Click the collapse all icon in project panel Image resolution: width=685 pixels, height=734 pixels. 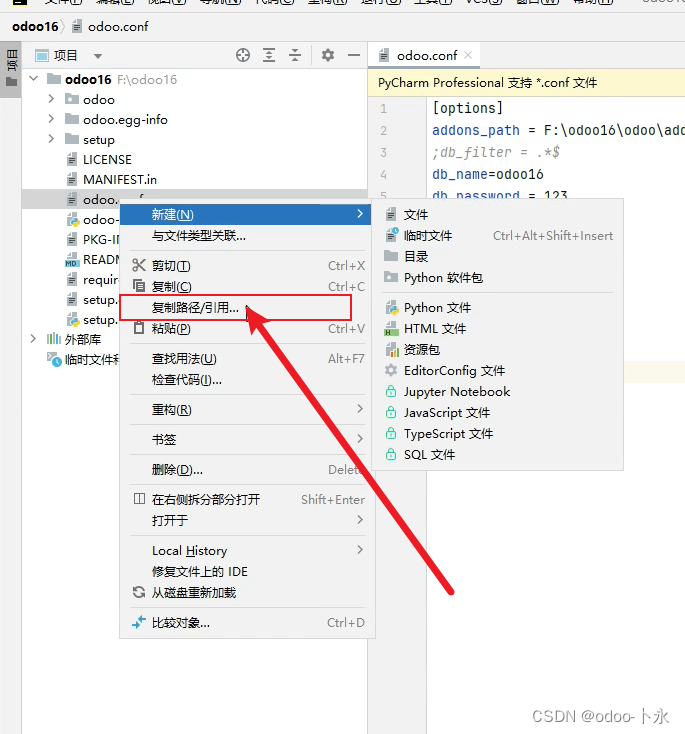tap(295, 55)
